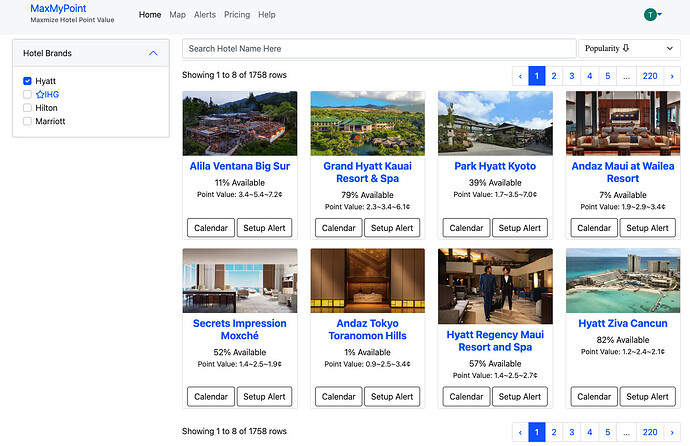This screenshot has height=446, width=690.
Task: Open the Popularity sort dropdown
Action: tap(629, 48)
